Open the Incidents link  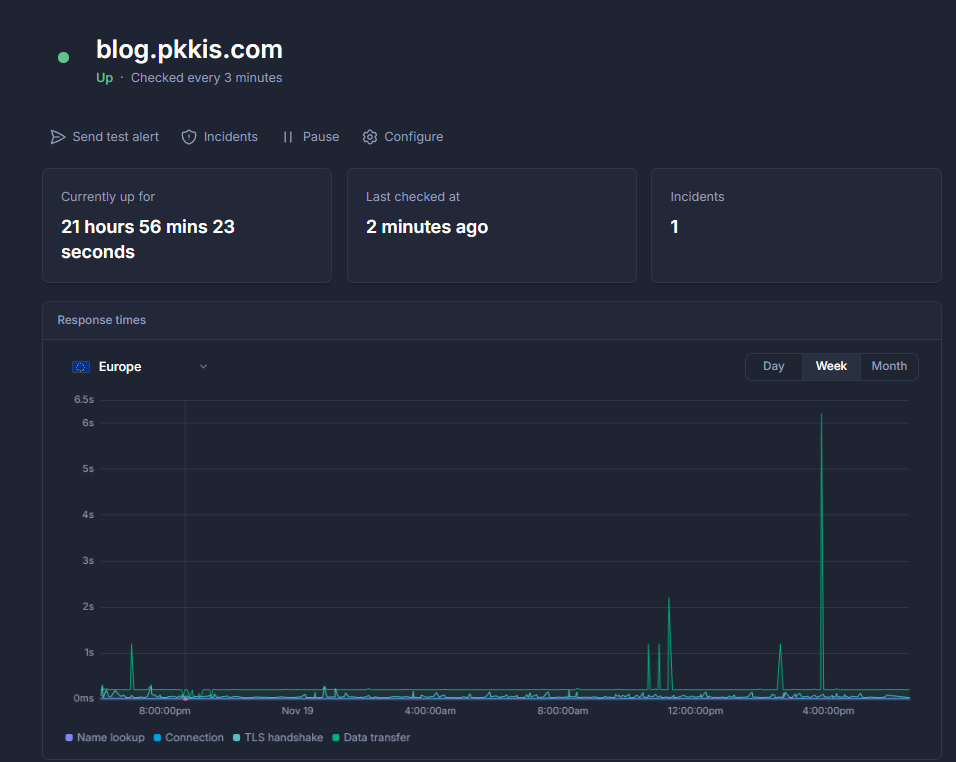point(230,137)
